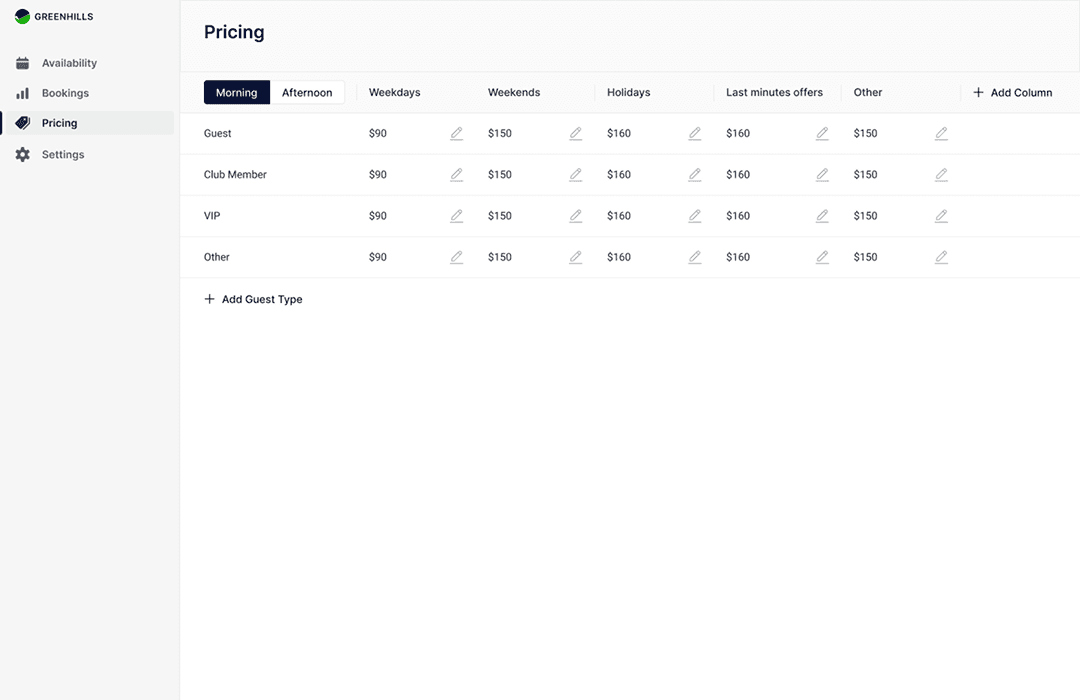Select the Club Member row label
This screenshot has height=700, width=1080.
click(x=235, y=174)
